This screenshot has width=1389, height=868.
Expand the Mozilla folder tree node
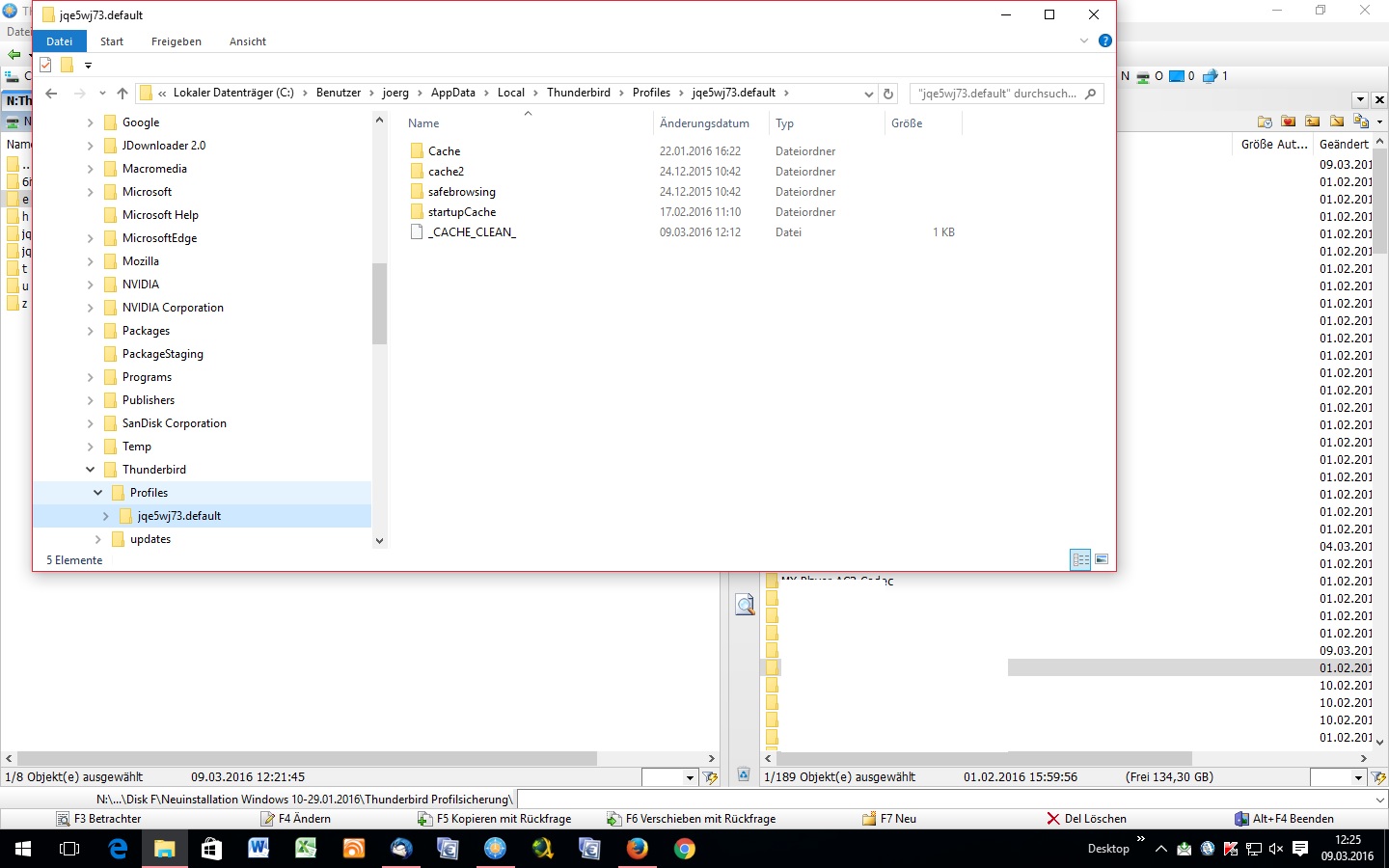click(90, 261)
